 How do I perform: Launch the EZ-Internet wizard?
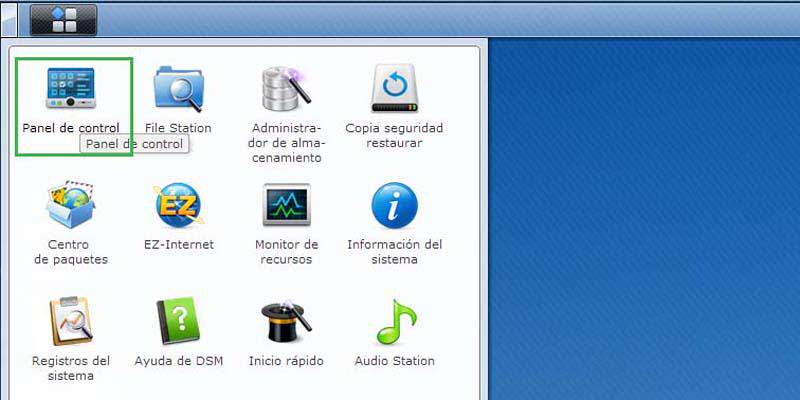coord(179,205)
